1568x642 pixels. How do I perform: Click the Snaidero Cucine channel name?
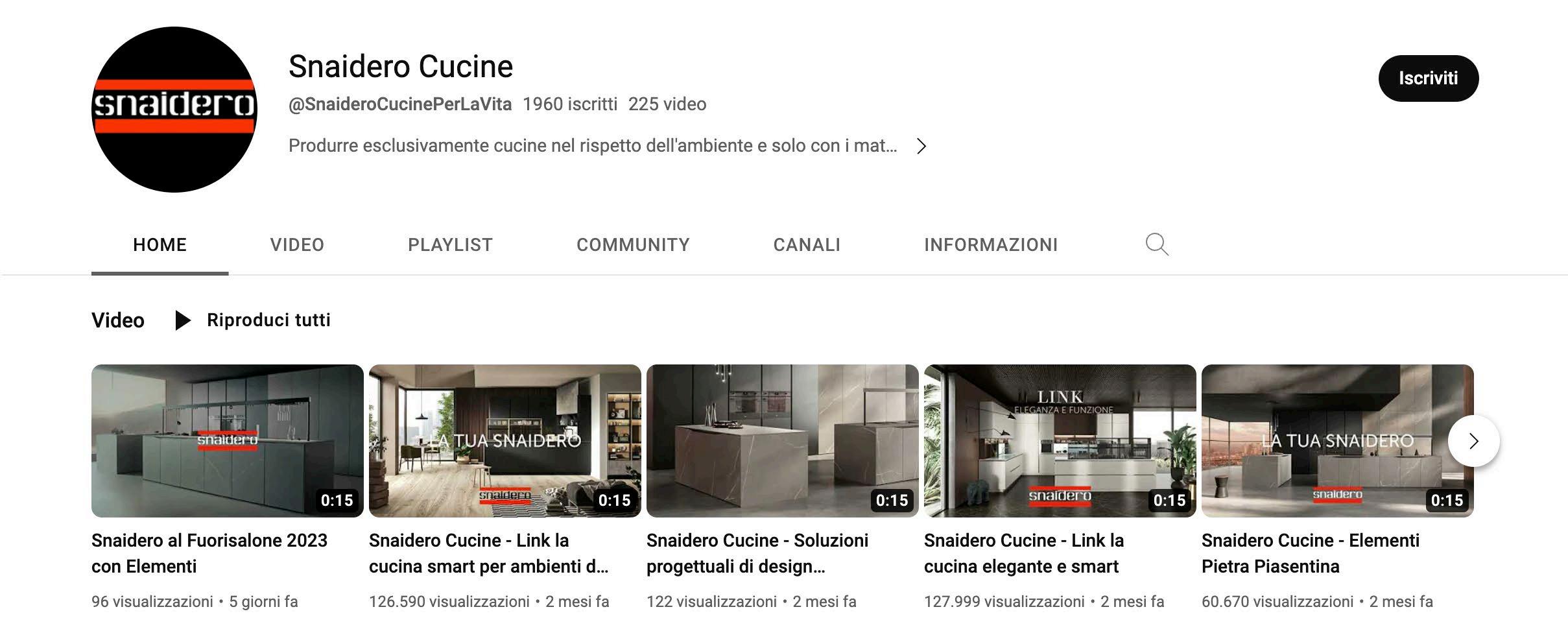tap(401, 66)
